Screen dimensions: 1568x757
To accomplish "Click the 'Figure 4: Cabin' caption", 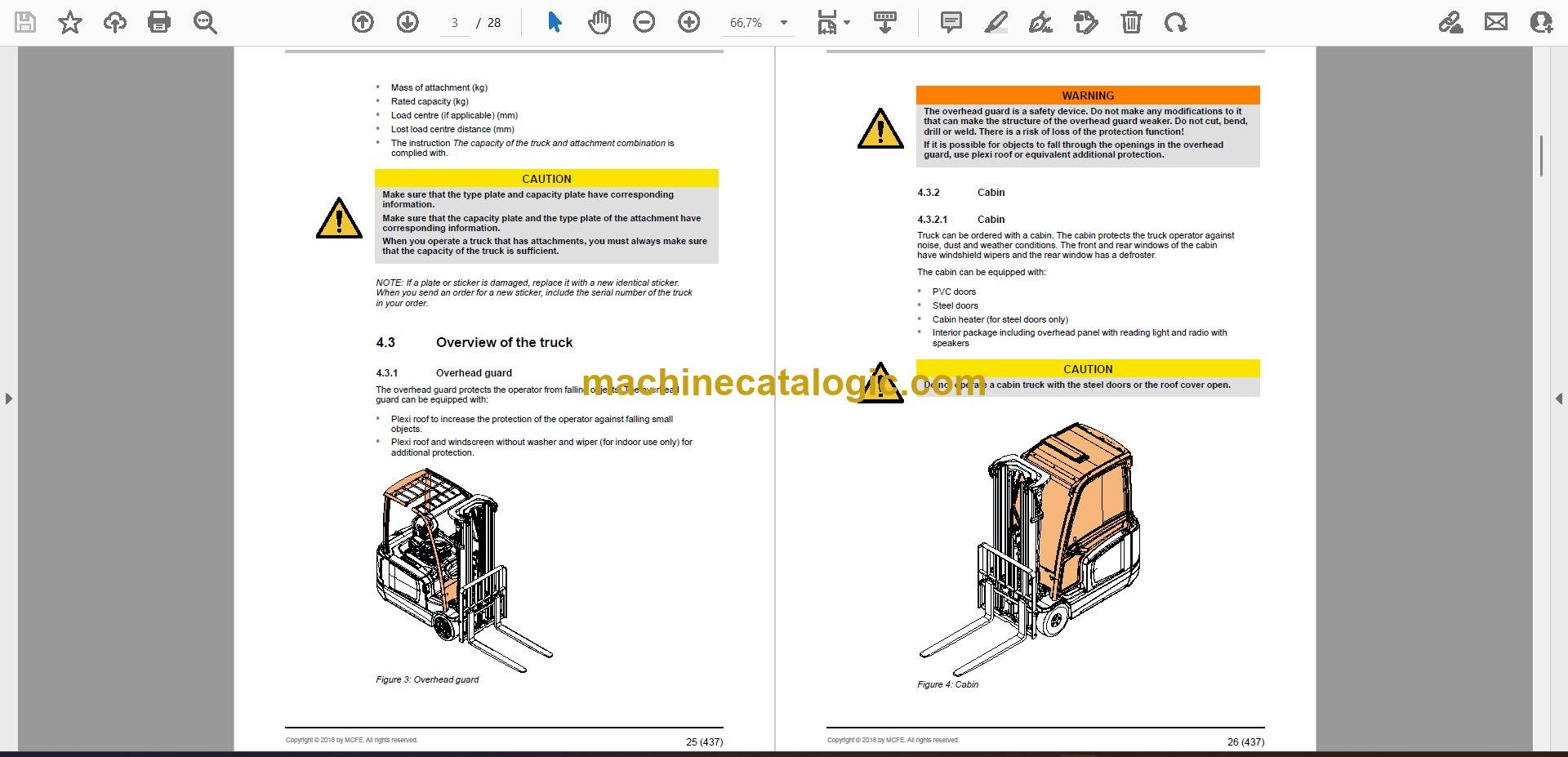I will tap(947, 684).
